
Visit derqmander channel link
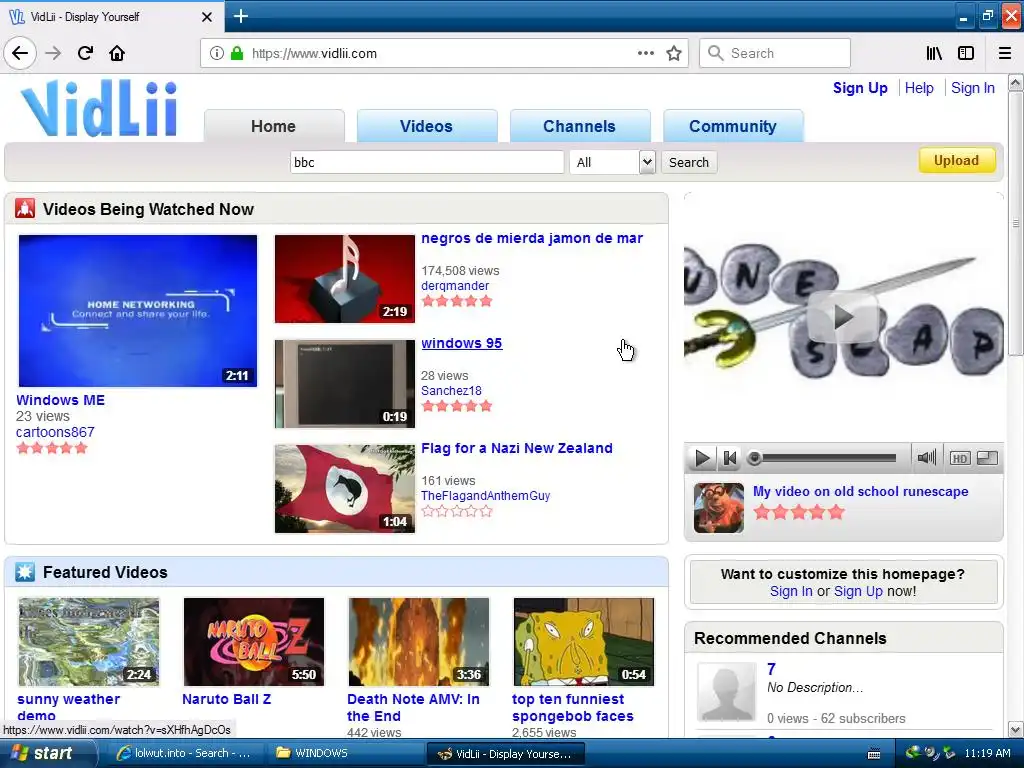click(455, 286)
